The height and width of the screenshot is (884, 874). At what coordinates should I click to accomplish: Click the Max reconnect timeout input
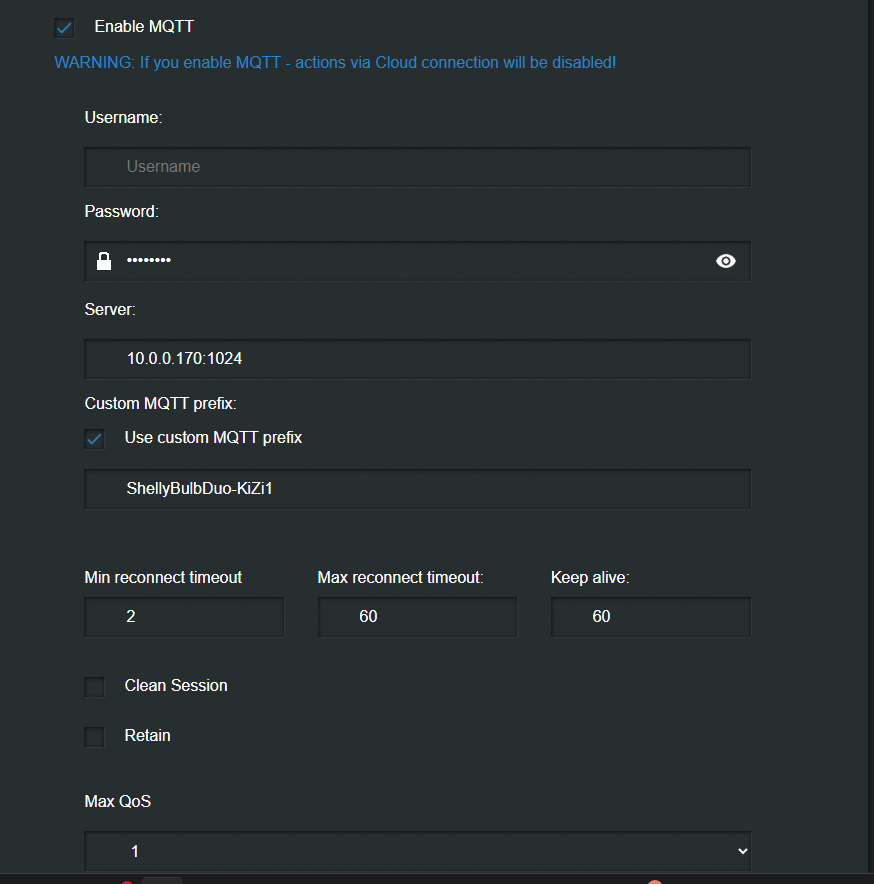tap(417, 617)
